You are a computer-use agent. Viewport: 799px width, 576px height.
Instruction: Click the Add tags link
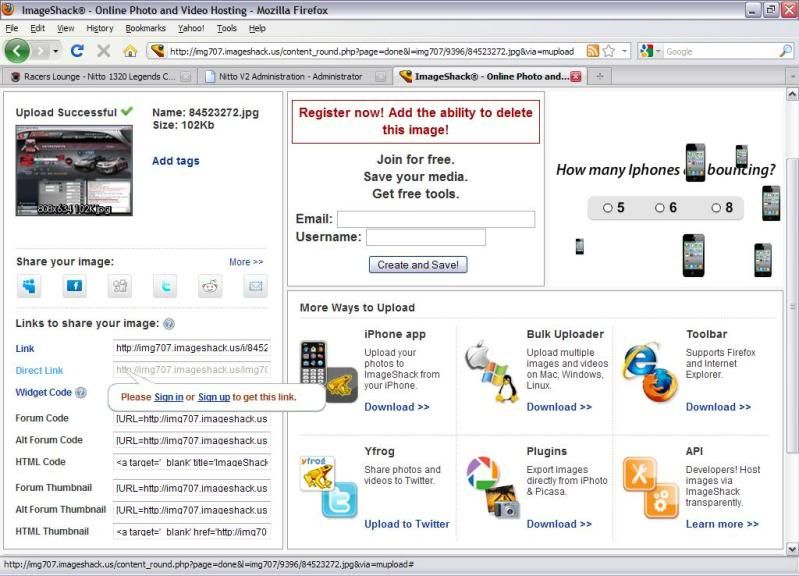coord(175,161)
